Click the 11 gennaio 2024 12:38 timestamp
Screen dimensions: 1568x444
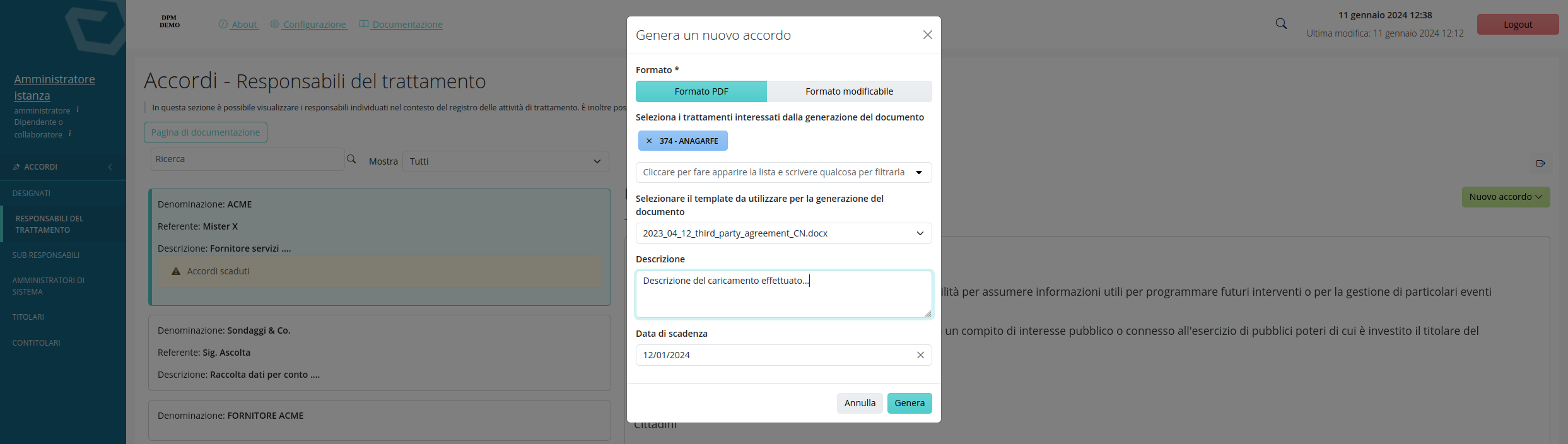pyautogui.click(x=1385, y=15)
